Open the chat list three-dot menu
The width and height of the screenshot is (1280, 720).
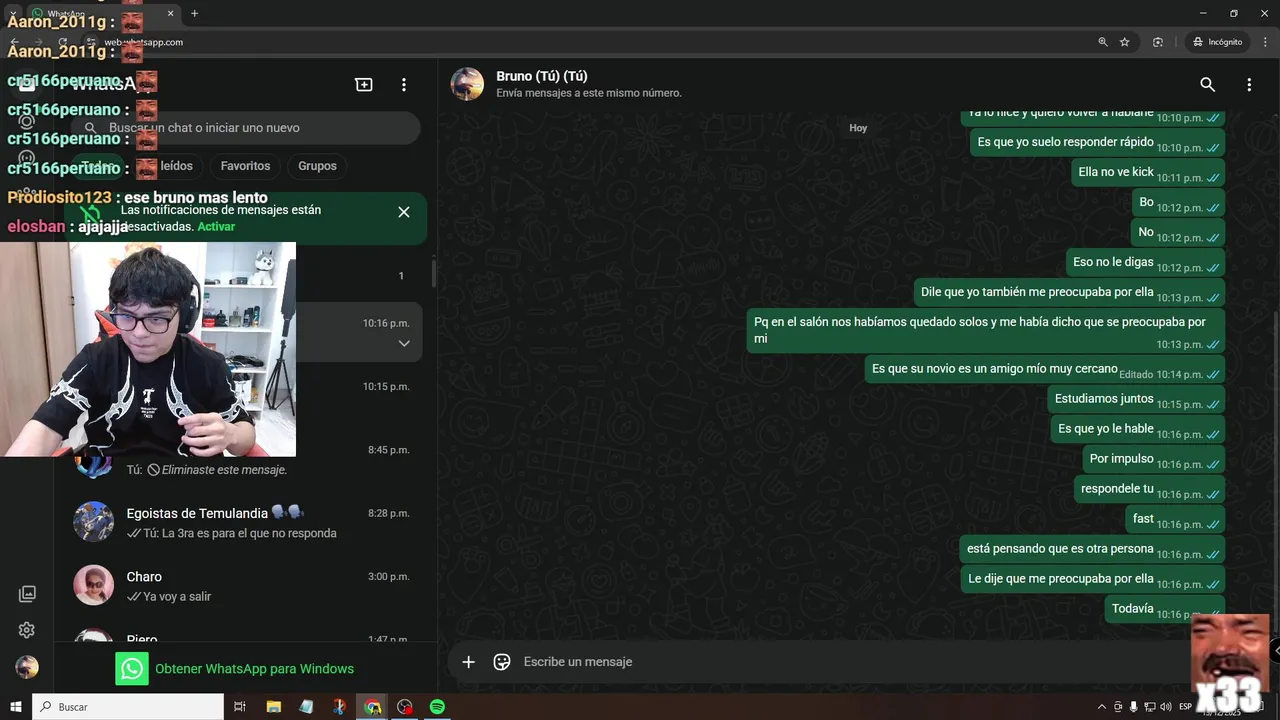click(404, 85)
